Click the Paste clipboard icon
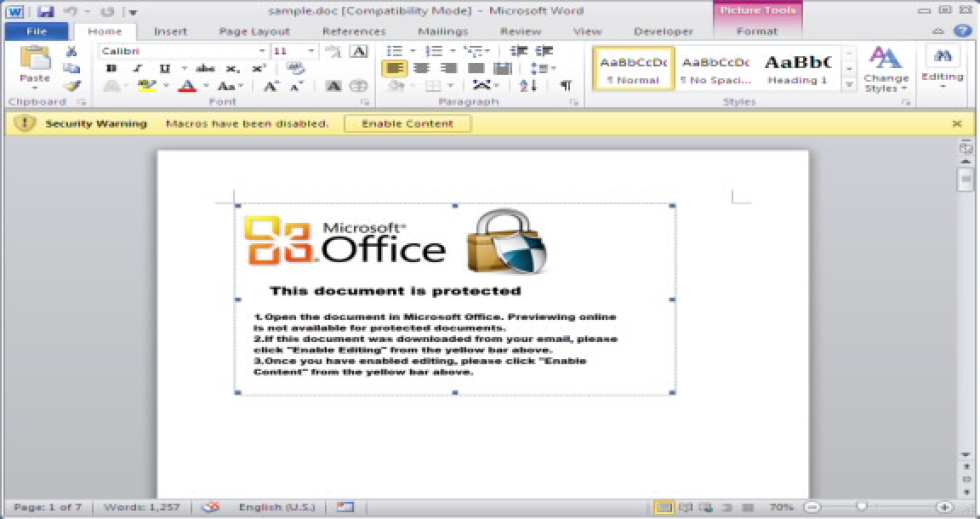Viewport: 980px width, 519px height. (x=34, y=58)
